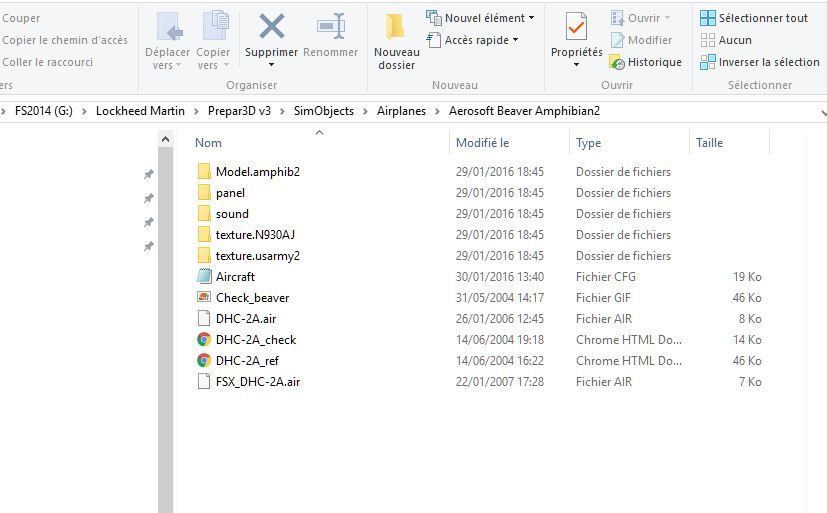Select the Aircraft file name
This screenshot has height=513, width=827.
[235, 276]
